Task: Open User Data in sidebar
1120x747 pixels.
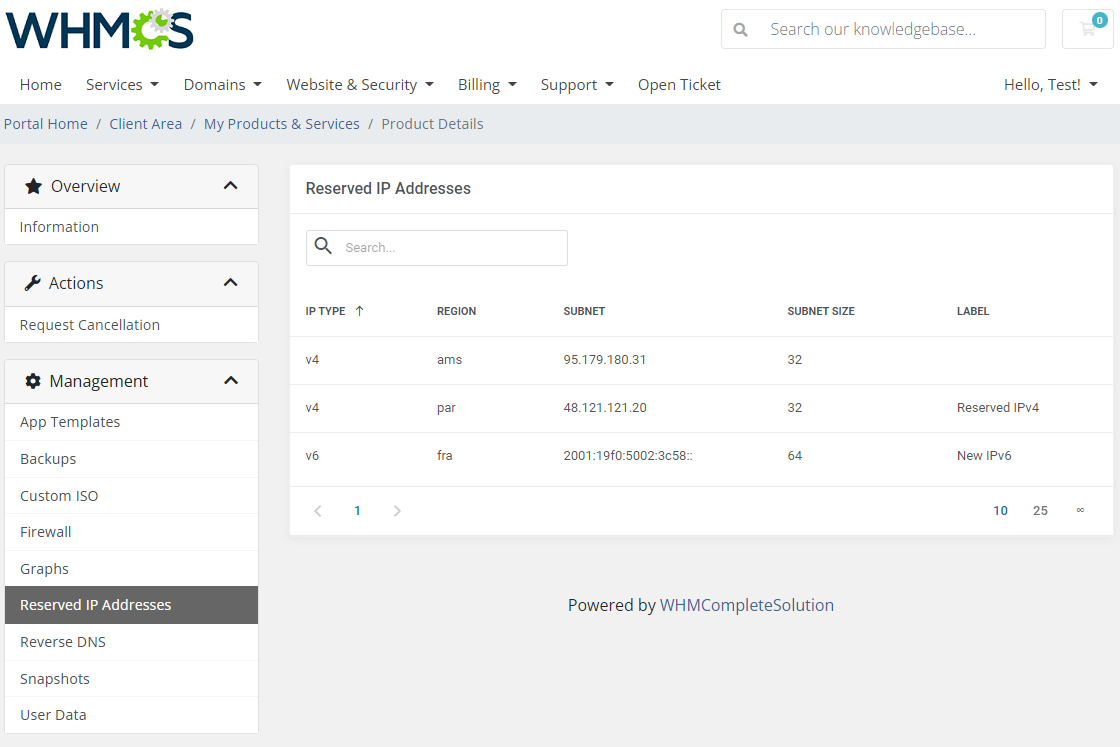Action: 131,715
